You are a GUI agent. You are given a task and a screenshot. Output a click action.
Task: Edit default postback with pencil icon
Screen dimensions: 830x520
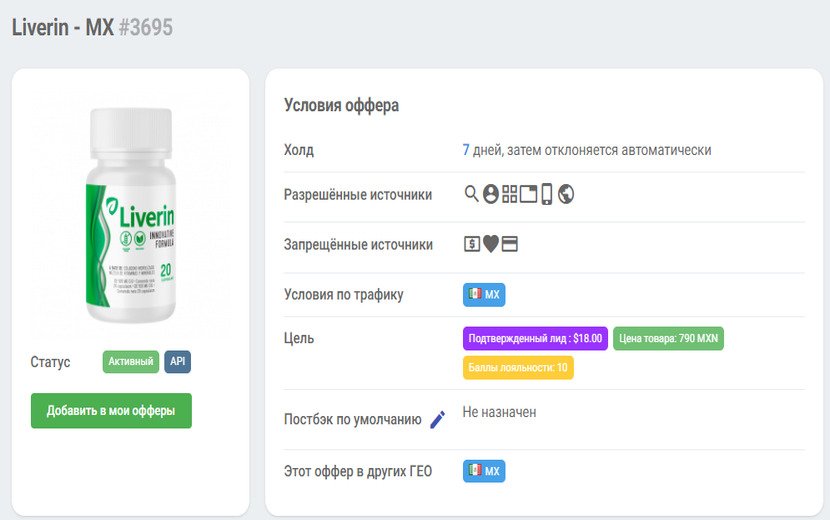click(437, 420)
